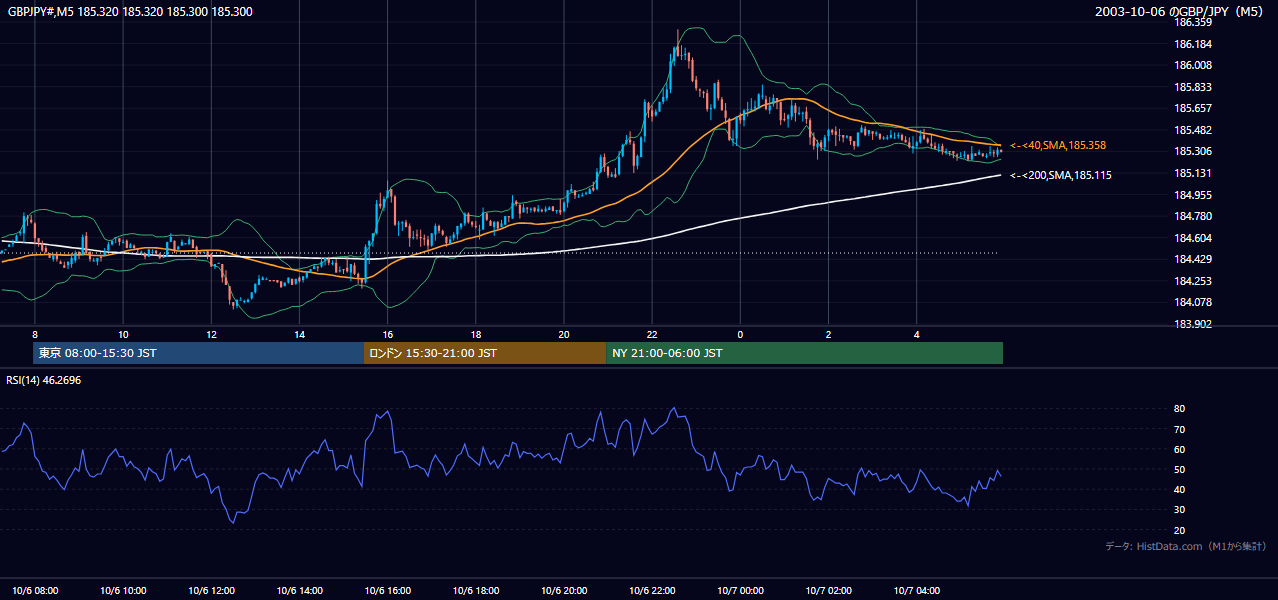Click the 184.604 price axis value

(1193, 238)
